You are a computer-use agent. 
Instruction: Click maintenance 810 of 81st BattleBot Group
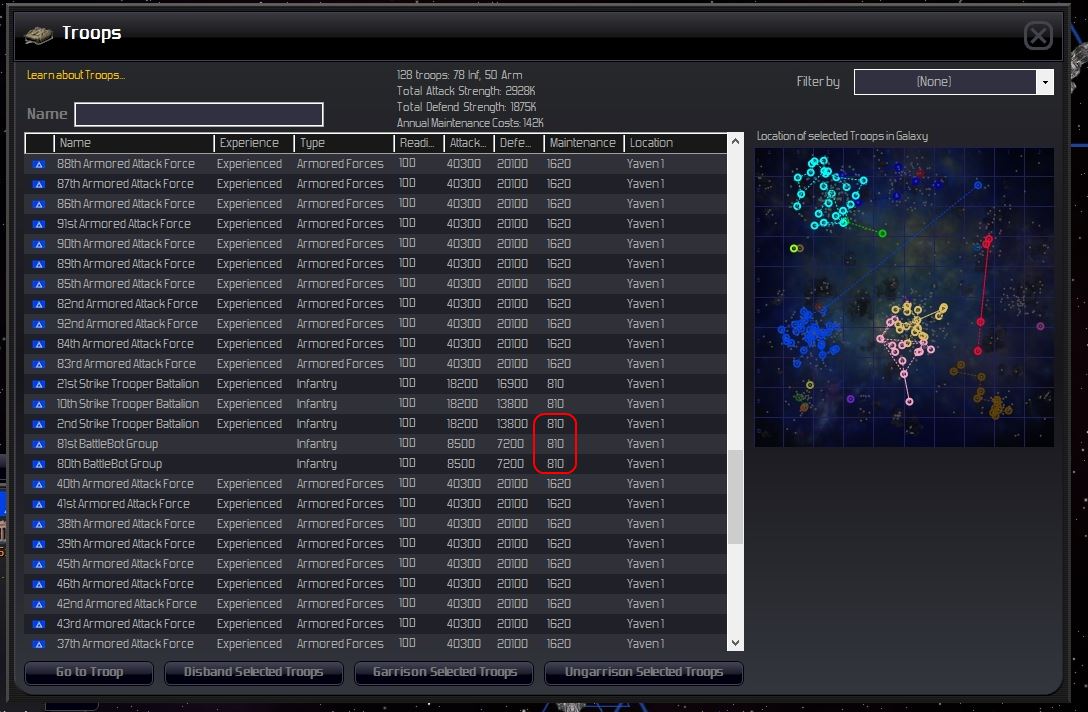[555, 444]
